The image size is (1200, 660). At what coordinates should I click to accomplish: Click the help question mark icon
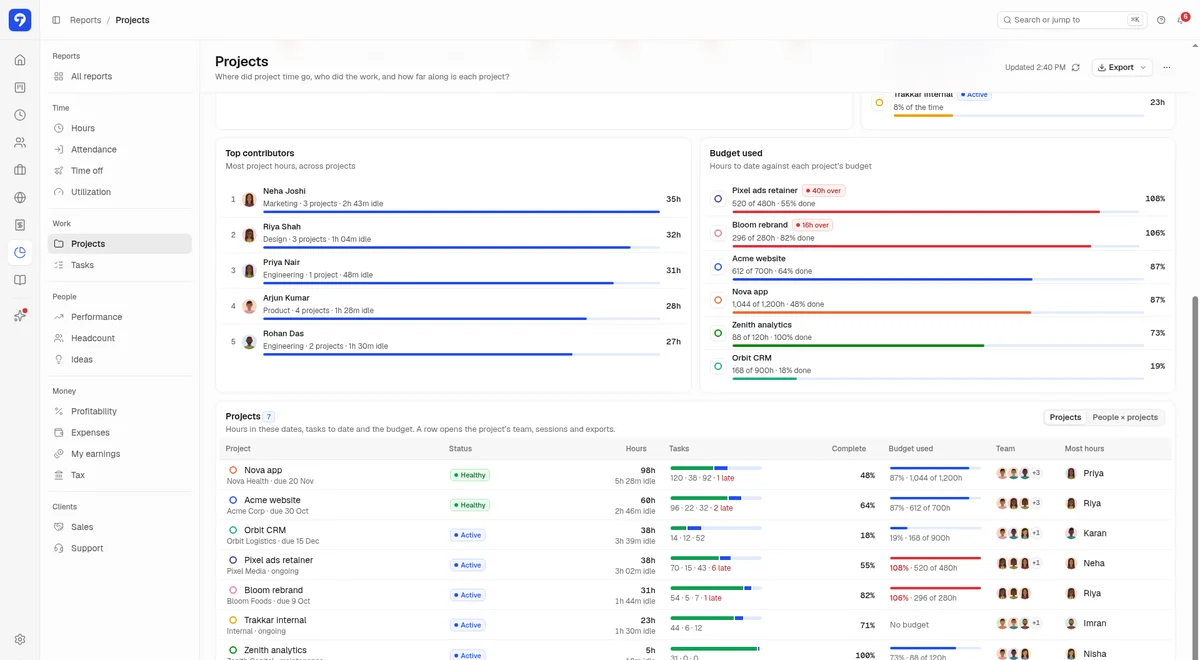pyautogui.click(x=1161, y=20)
